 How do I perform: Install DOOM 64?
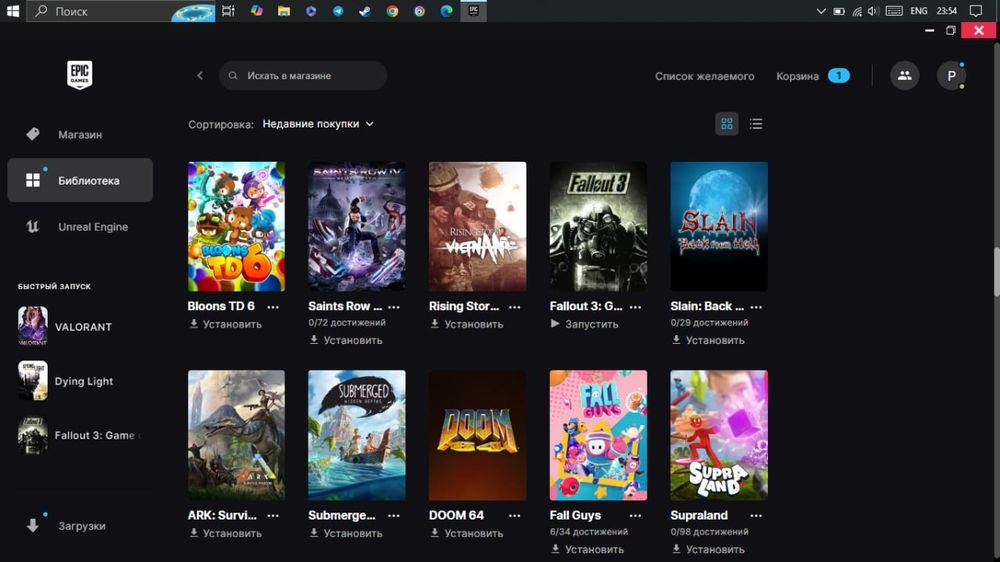pos(467,533)
